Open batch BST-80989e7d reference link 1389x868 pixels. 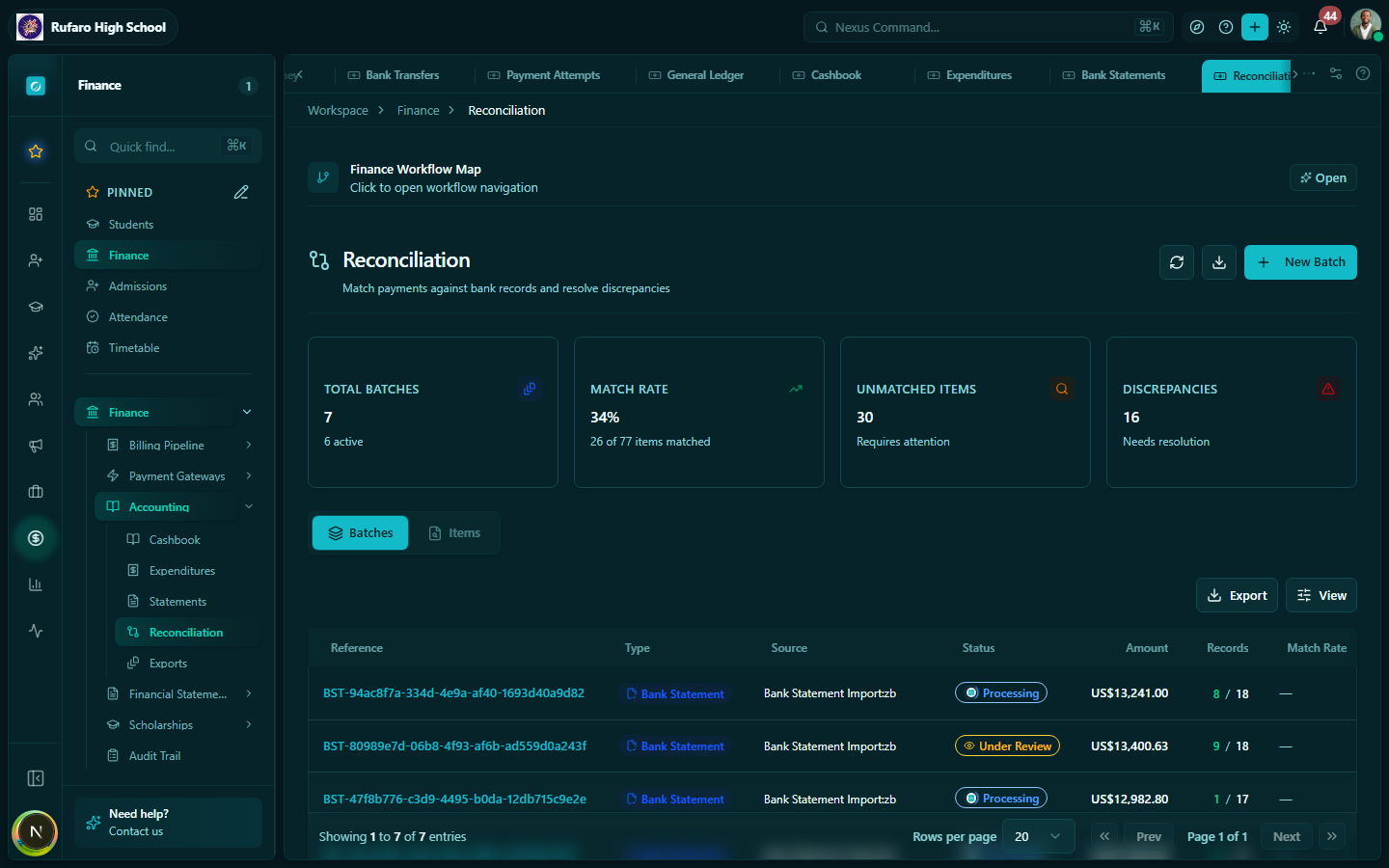coord(454,746)
